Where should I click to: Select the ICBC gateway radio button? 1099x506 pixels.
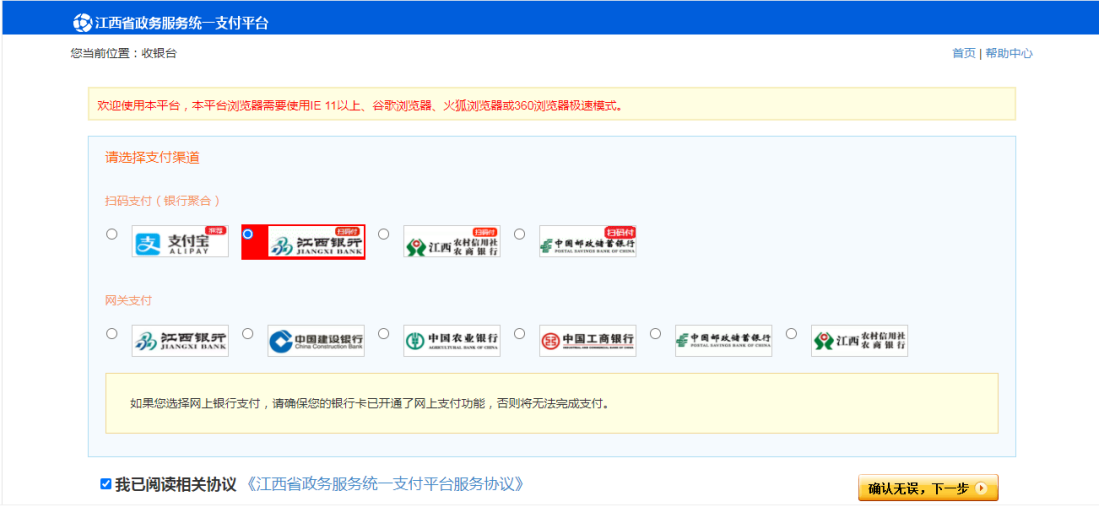pyautogui.click(x=520, y=334)
